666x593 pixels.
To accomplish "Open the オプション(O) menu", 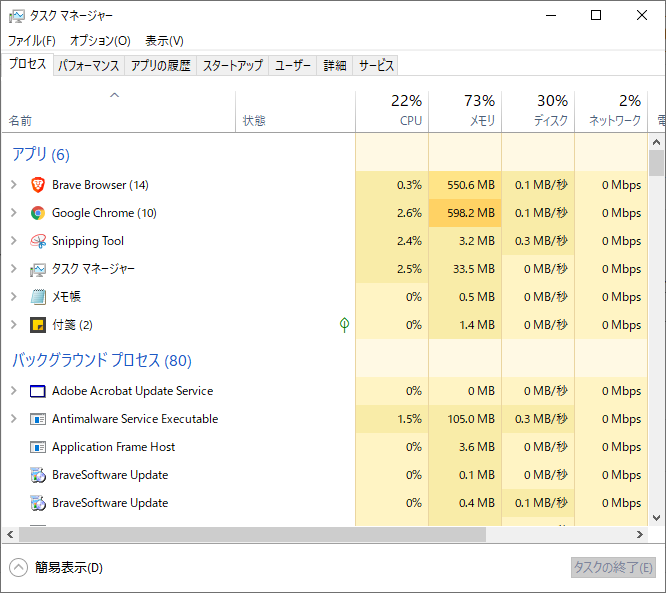I will [100, 41].
